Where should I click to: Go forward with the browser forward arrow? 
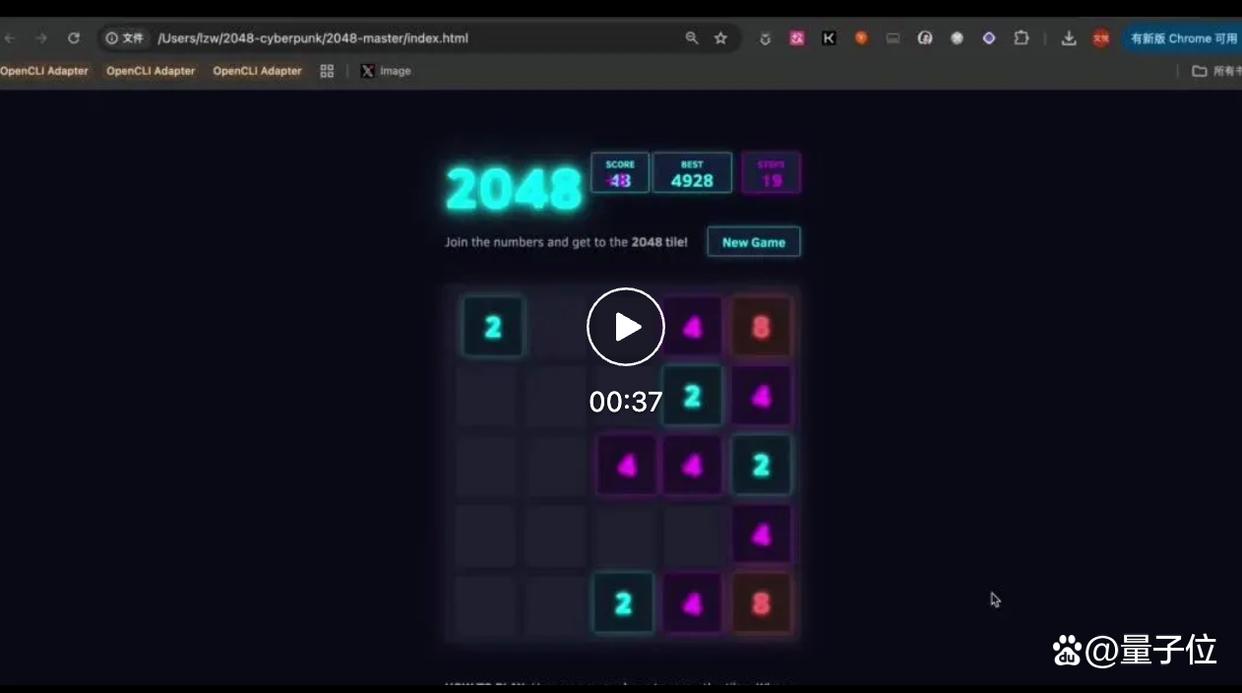coord(41,38)
